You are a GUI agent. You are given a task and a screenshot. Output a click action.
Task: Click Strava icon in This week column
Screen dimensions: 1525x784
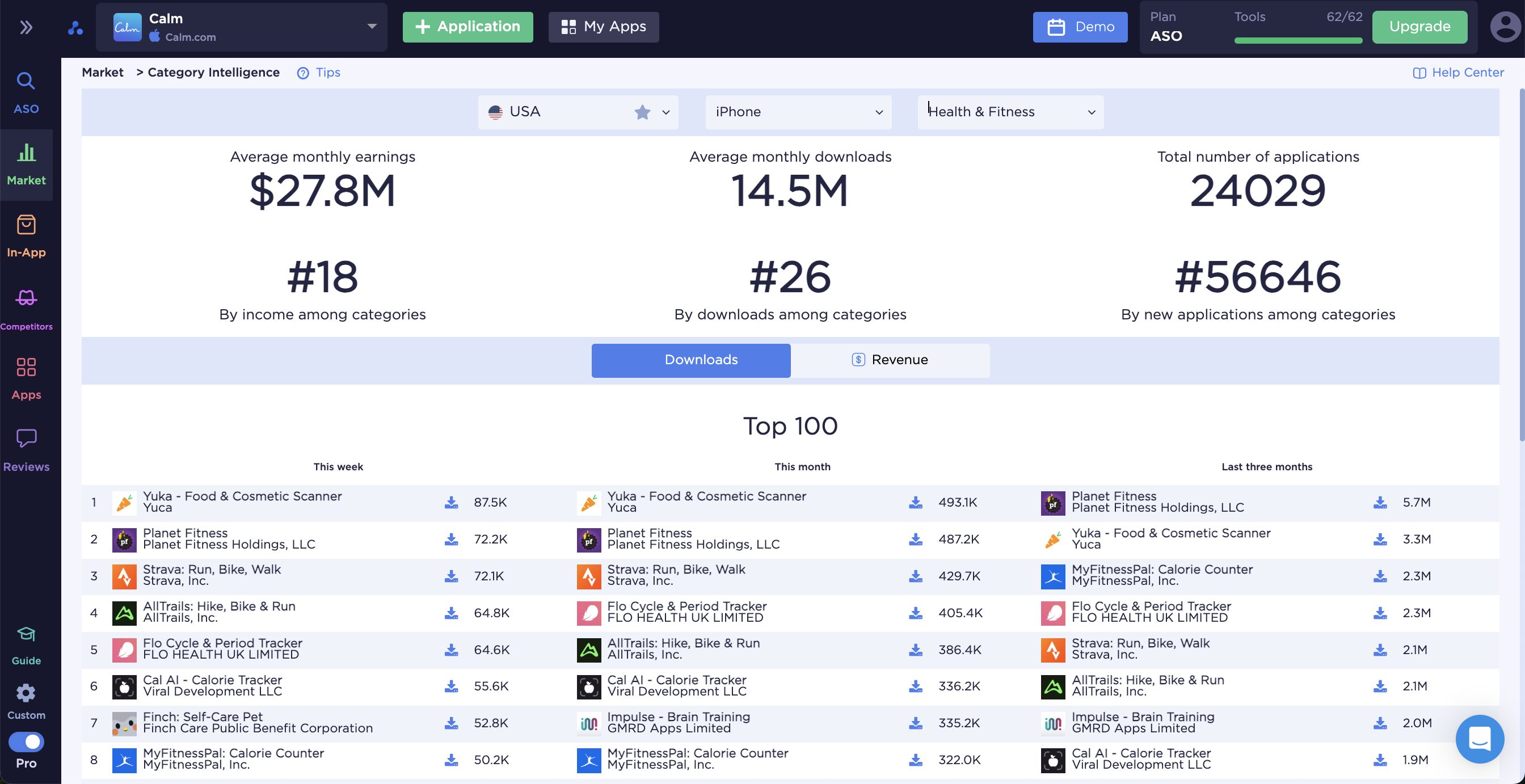tap(124, 576)
